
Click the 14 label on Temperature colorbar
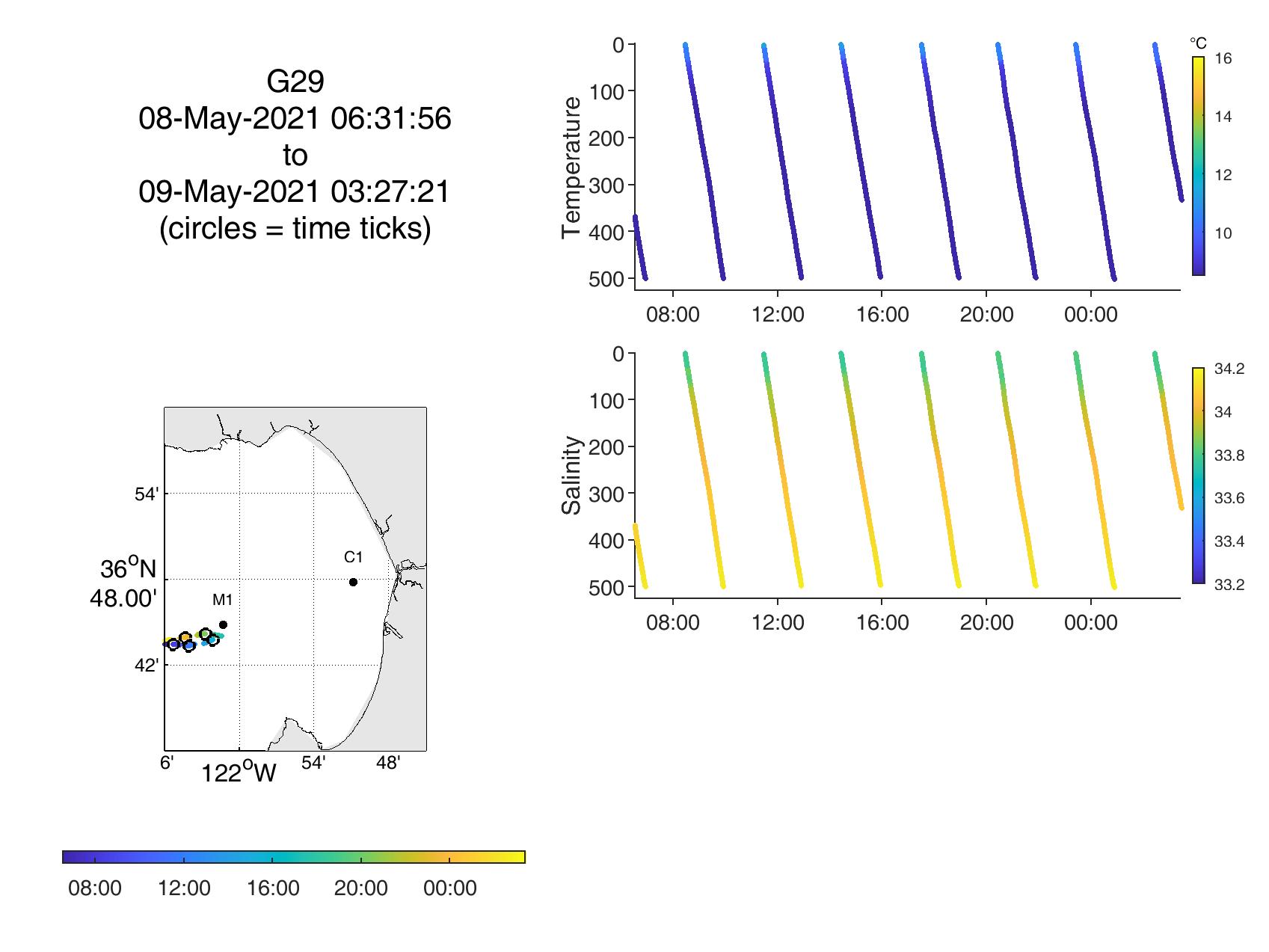[1223, 117]
